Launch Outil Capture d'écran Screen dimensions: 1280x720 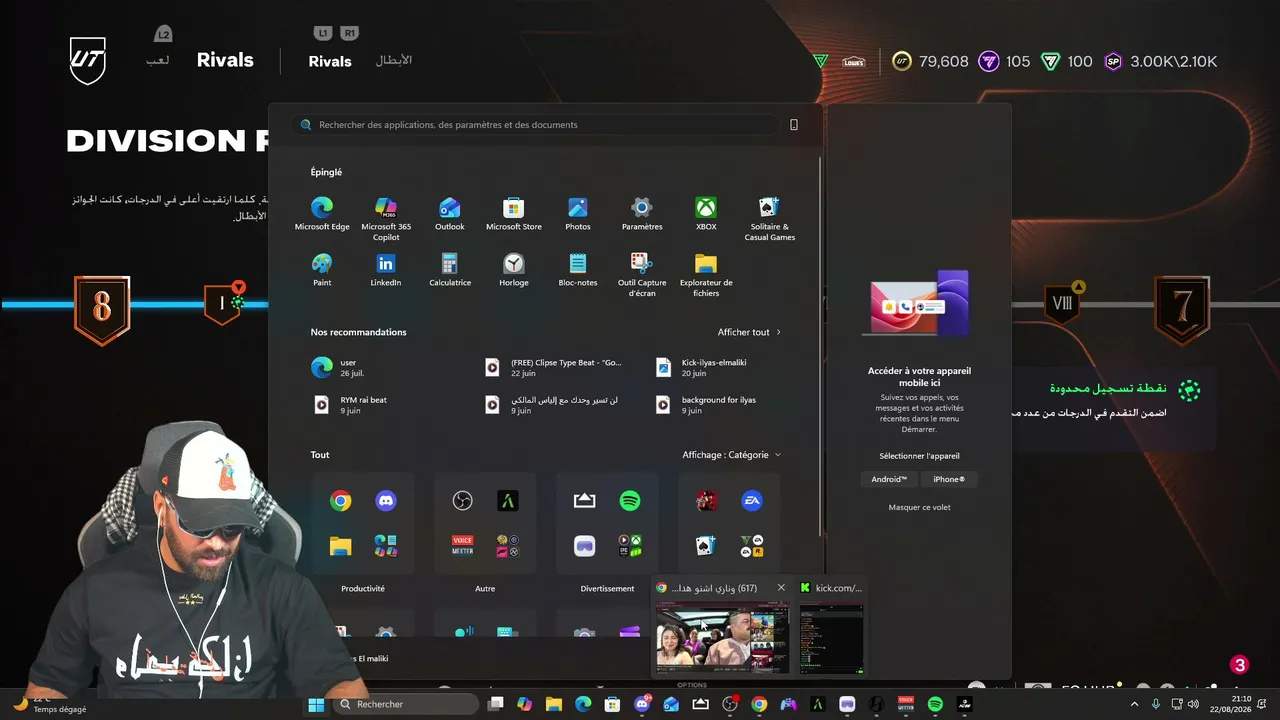tap(642, 275)
